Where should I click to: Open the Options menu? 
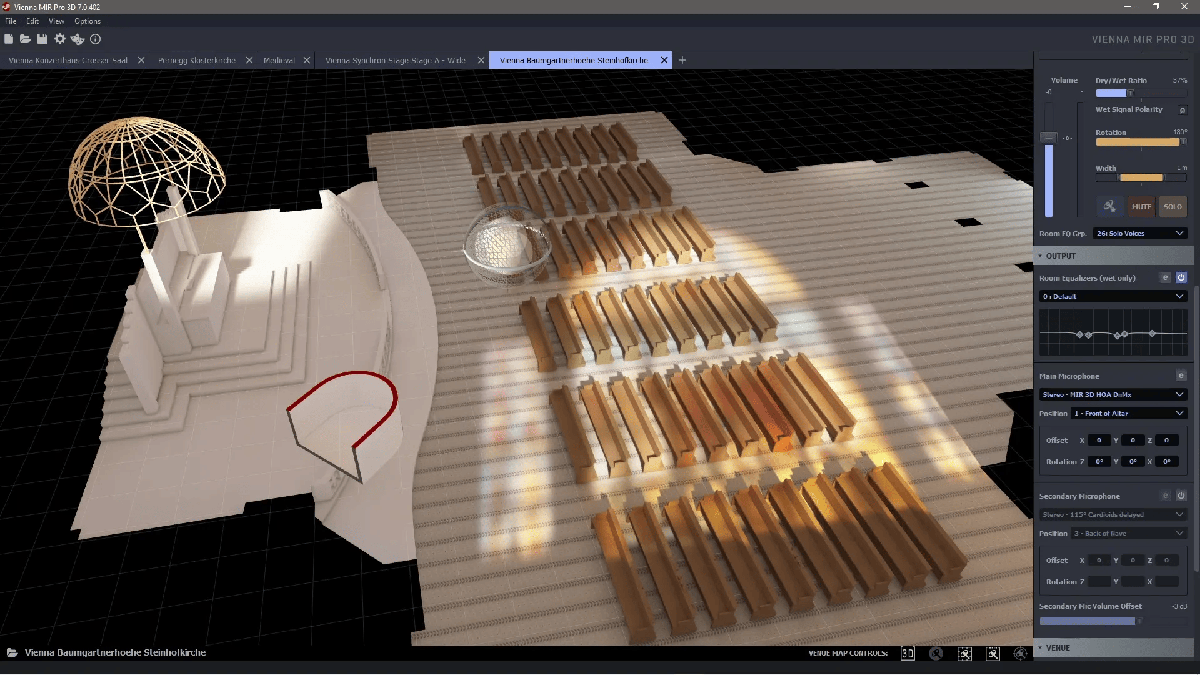[87, 21]
